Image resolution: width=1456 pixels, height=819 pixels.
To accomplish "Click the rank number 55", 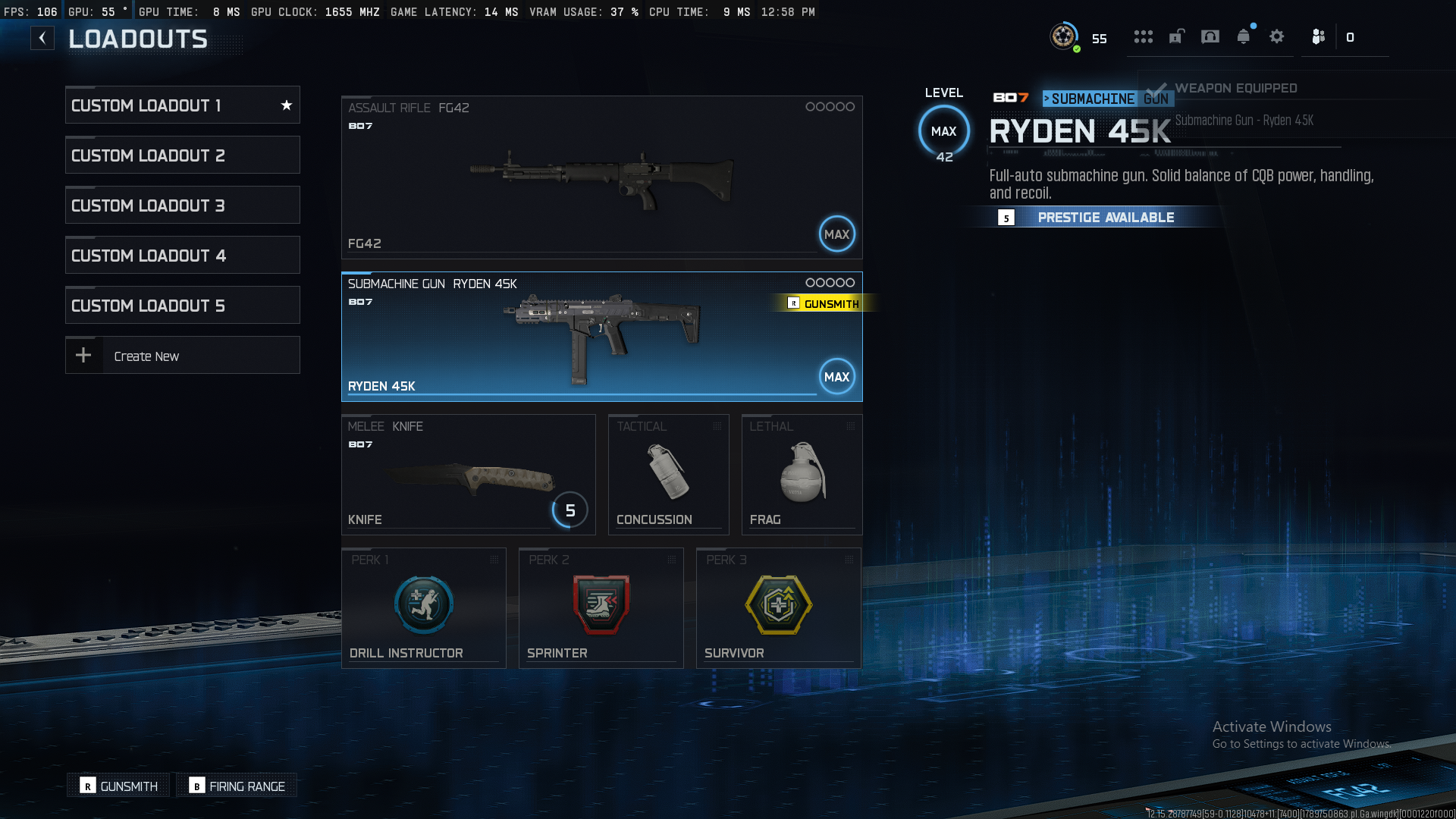I will (1100, 39).
